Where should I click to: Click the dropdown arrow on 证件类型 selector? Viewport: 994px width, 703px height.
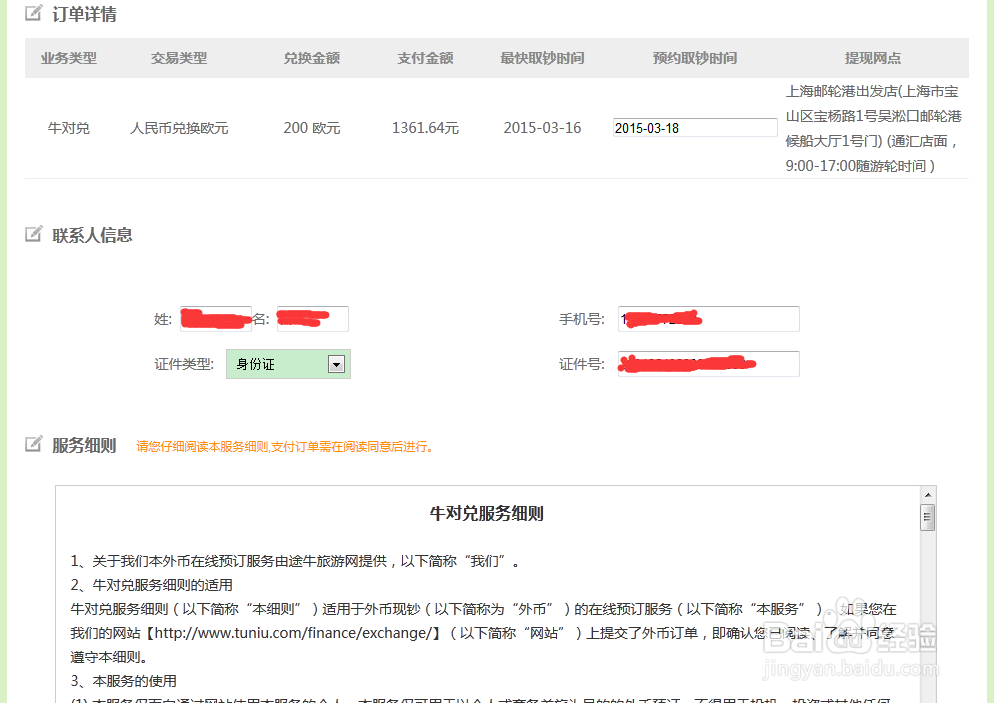point(336,364)
